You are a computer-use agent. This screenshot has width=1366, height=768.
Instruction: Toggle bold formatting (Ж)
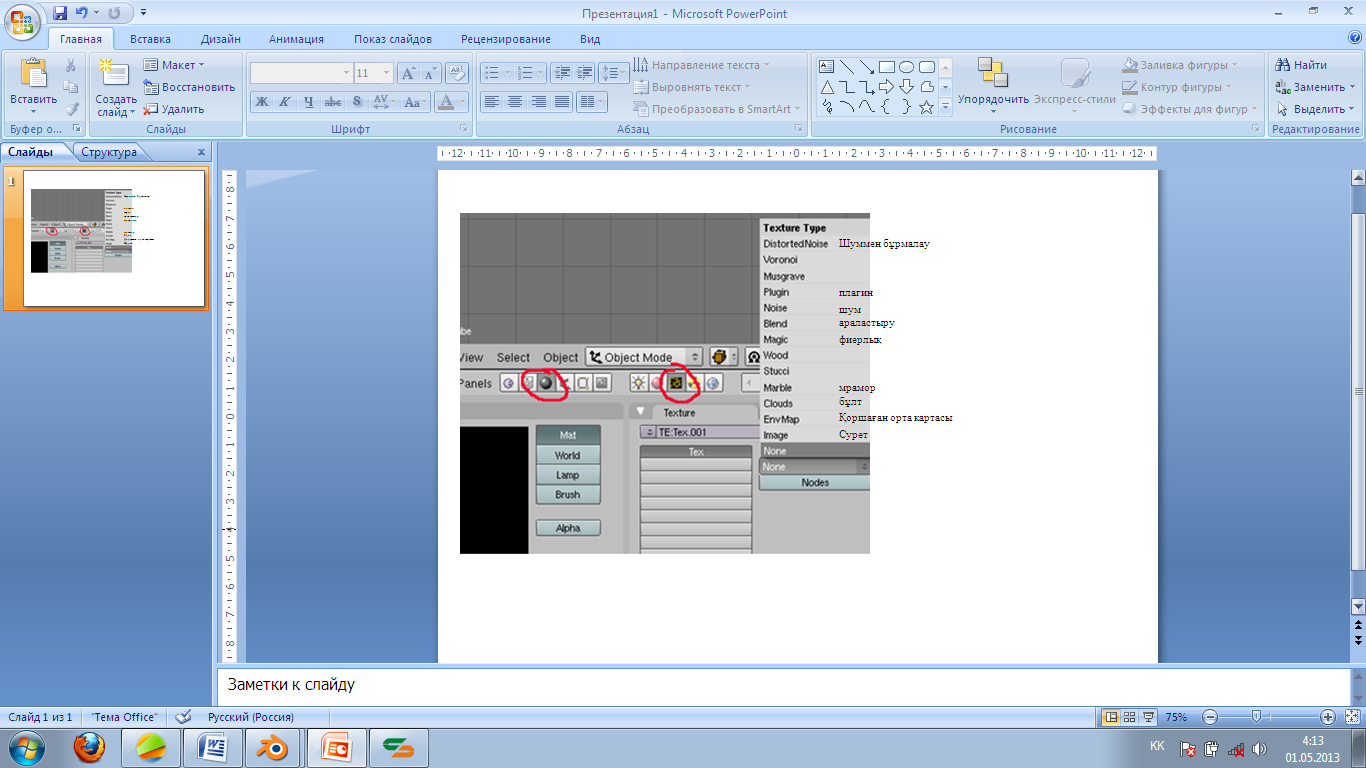(x=261, y=102)
